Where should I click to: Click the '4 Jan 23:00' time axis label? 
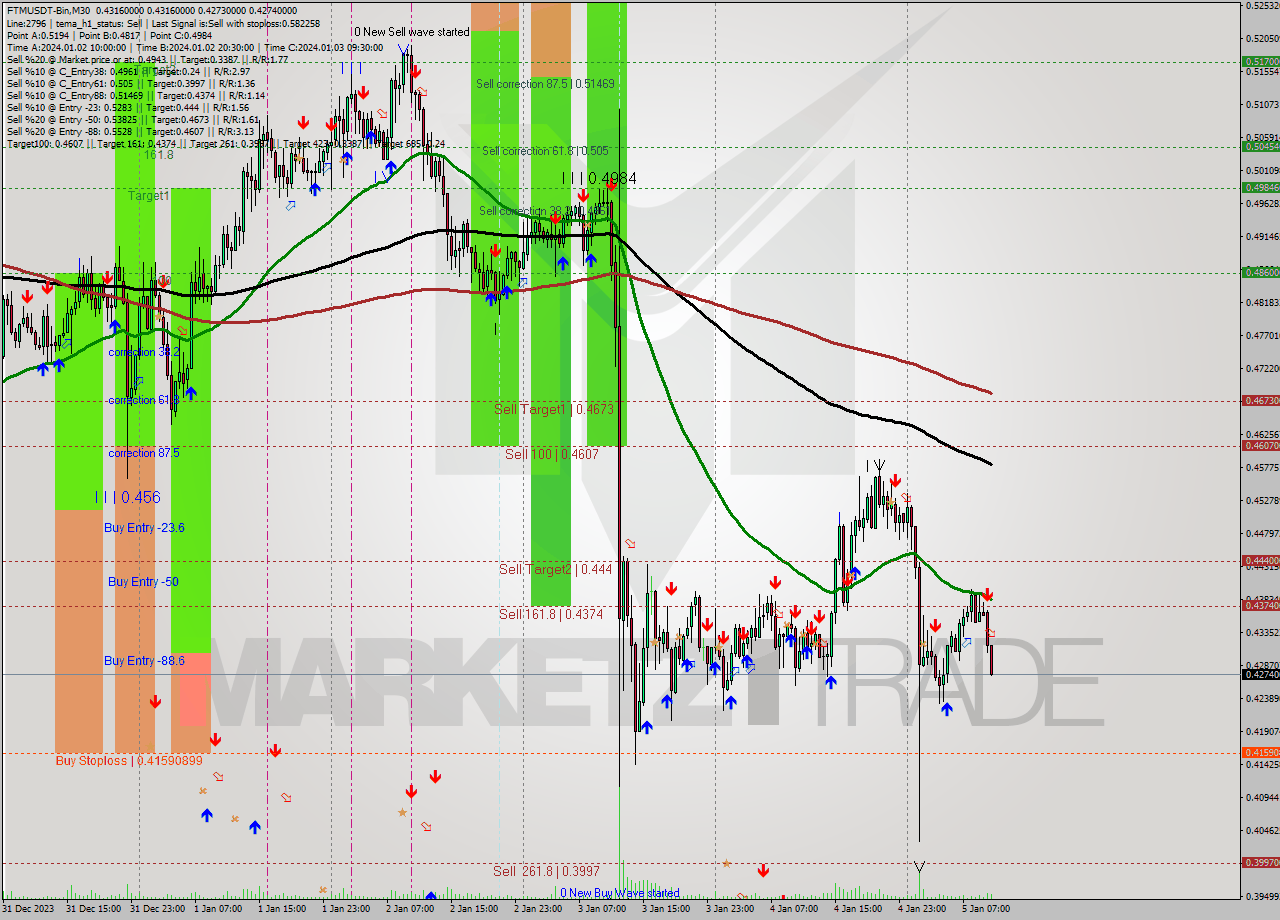(922, 909)
